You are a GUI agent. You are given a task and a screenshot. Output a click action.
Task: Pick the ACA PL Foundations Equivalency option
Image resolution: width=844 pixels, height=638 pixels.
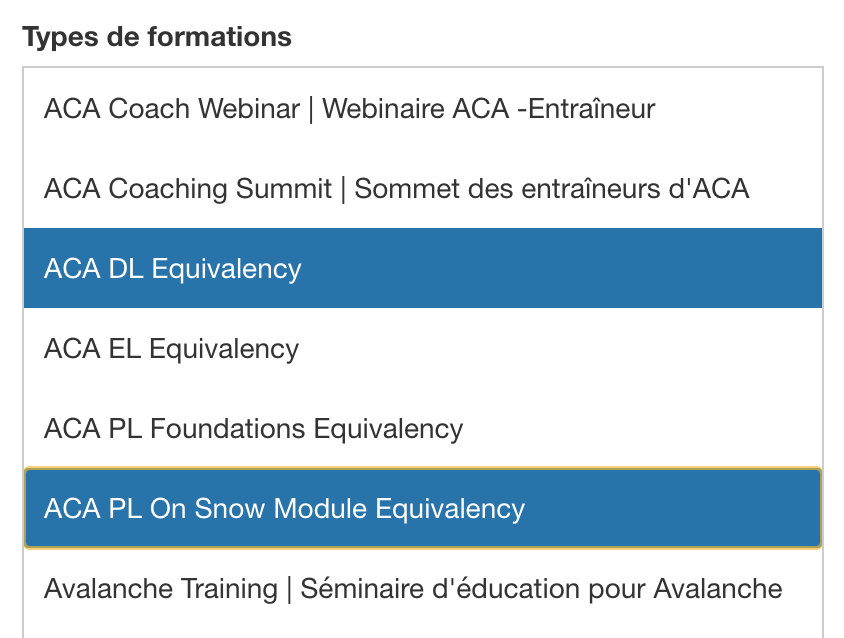click(253, 429)
